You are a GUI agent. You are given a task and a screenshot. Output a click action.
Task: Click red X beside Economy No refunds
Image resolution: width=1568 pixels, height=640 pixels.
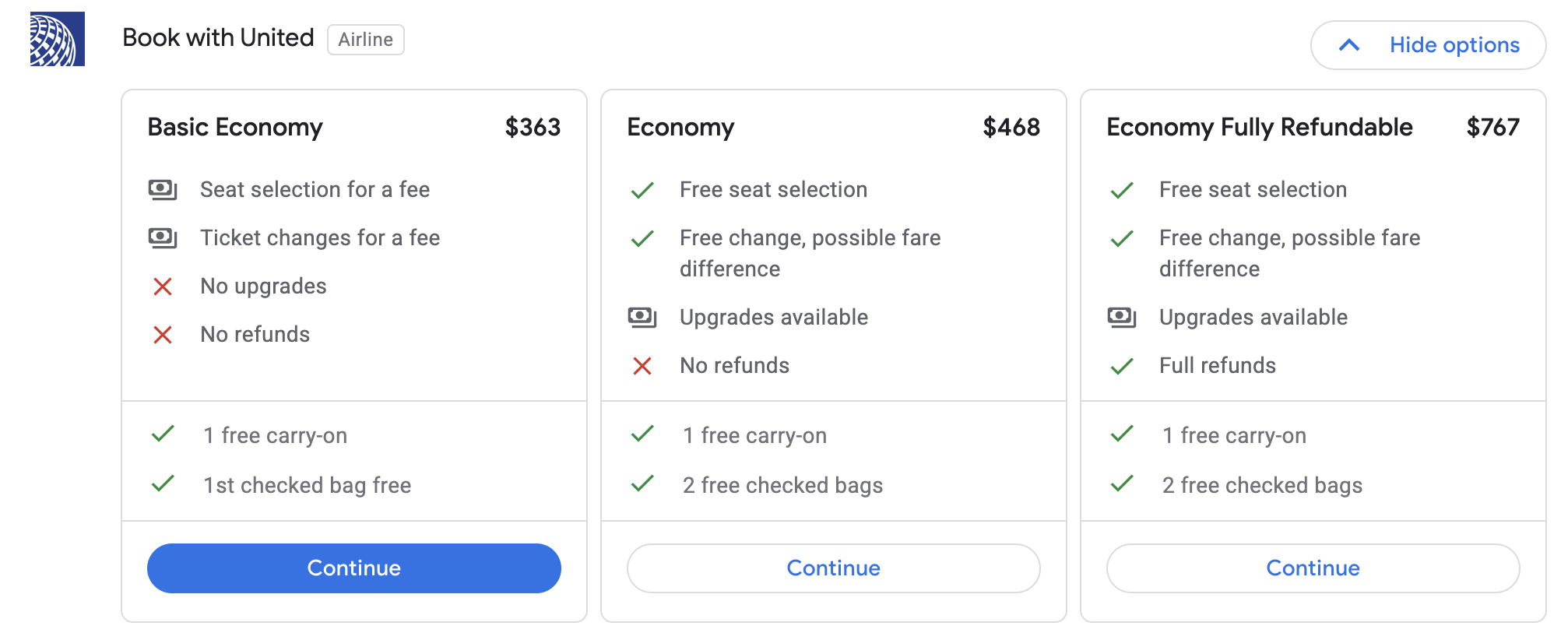pyautogui.click(x=642, y=366)
